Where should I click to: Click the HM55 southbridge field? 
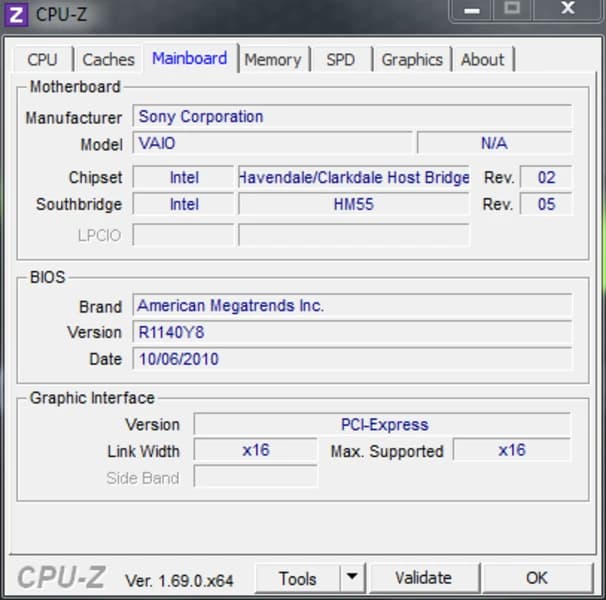click(354, 204)
